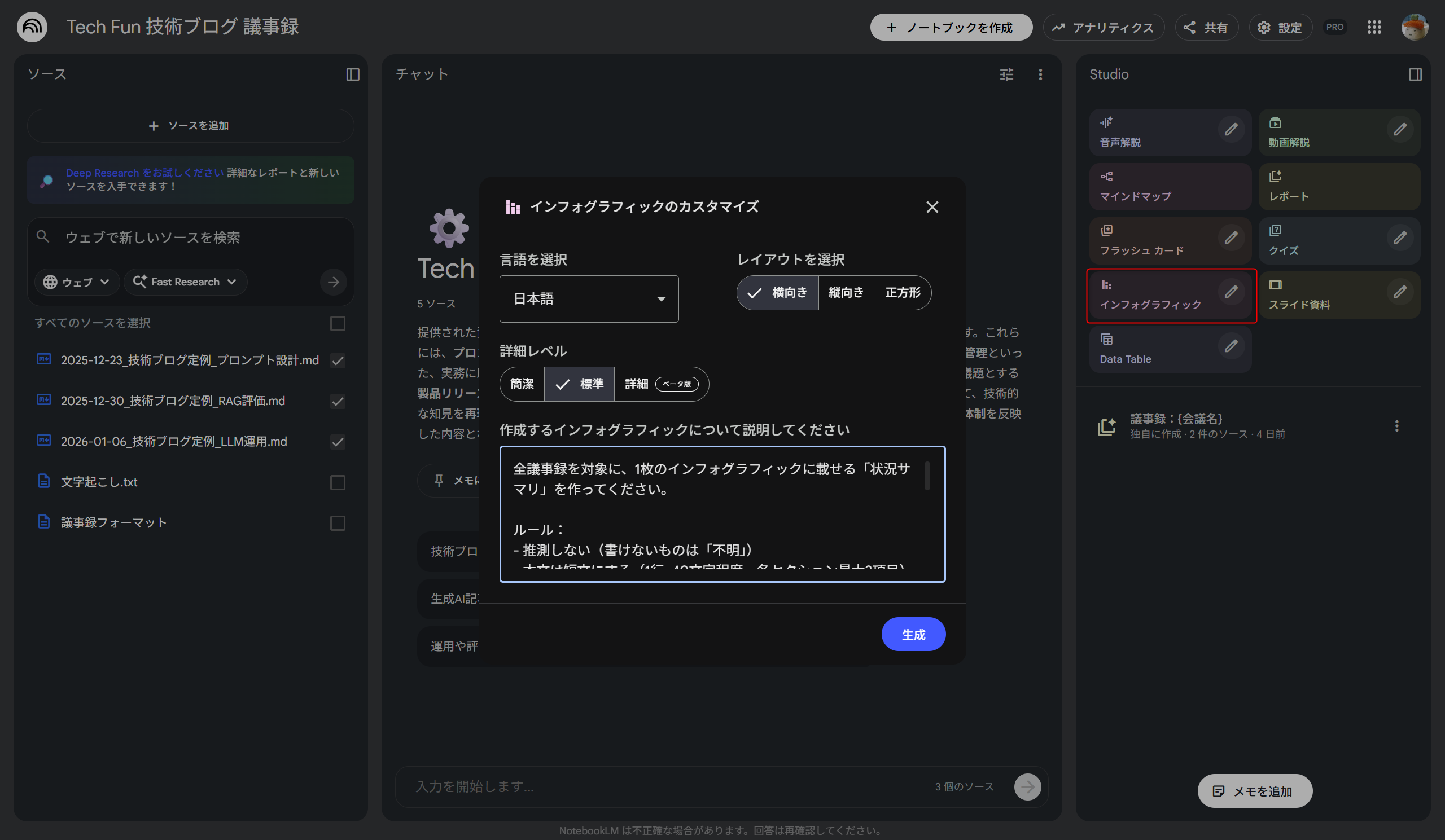Open chat settings tune icon

[1006, 74]
